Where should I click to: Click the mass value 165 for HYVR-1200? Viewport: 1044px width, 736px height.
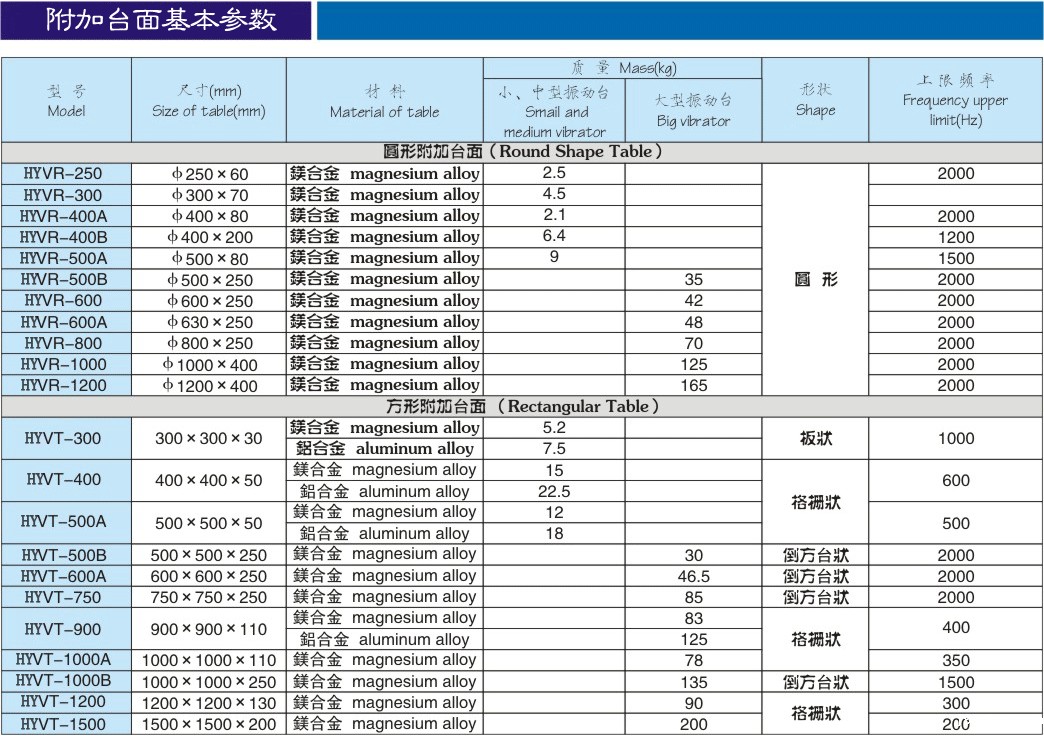tap(693, 385)
